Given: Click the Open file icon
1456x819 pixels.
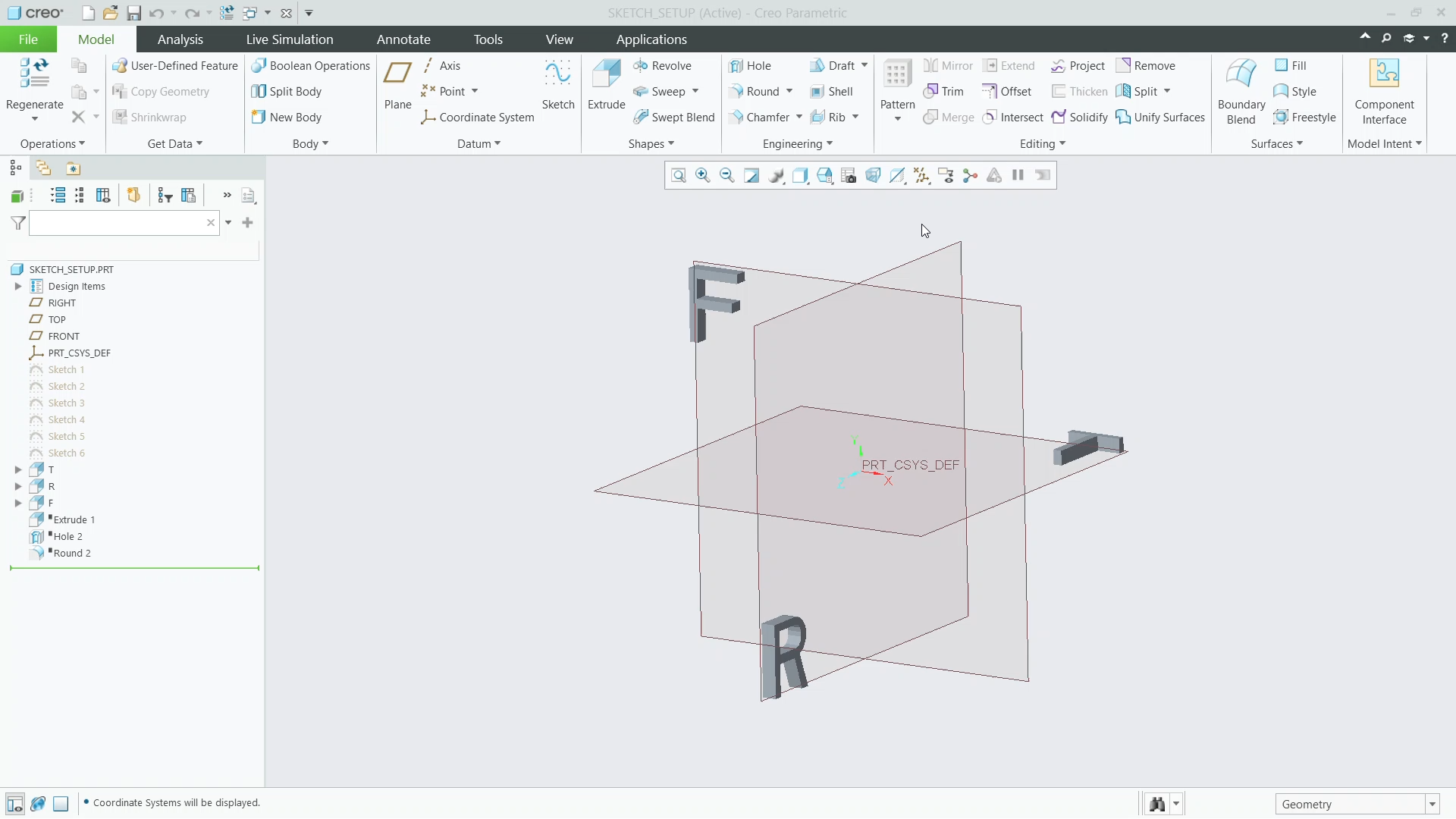Looking at the screenshot, I should coord(111,13).
